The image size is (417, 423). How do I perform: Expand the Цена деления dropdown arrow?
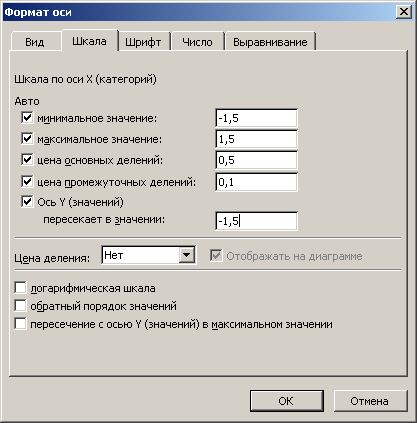point(187,255)
